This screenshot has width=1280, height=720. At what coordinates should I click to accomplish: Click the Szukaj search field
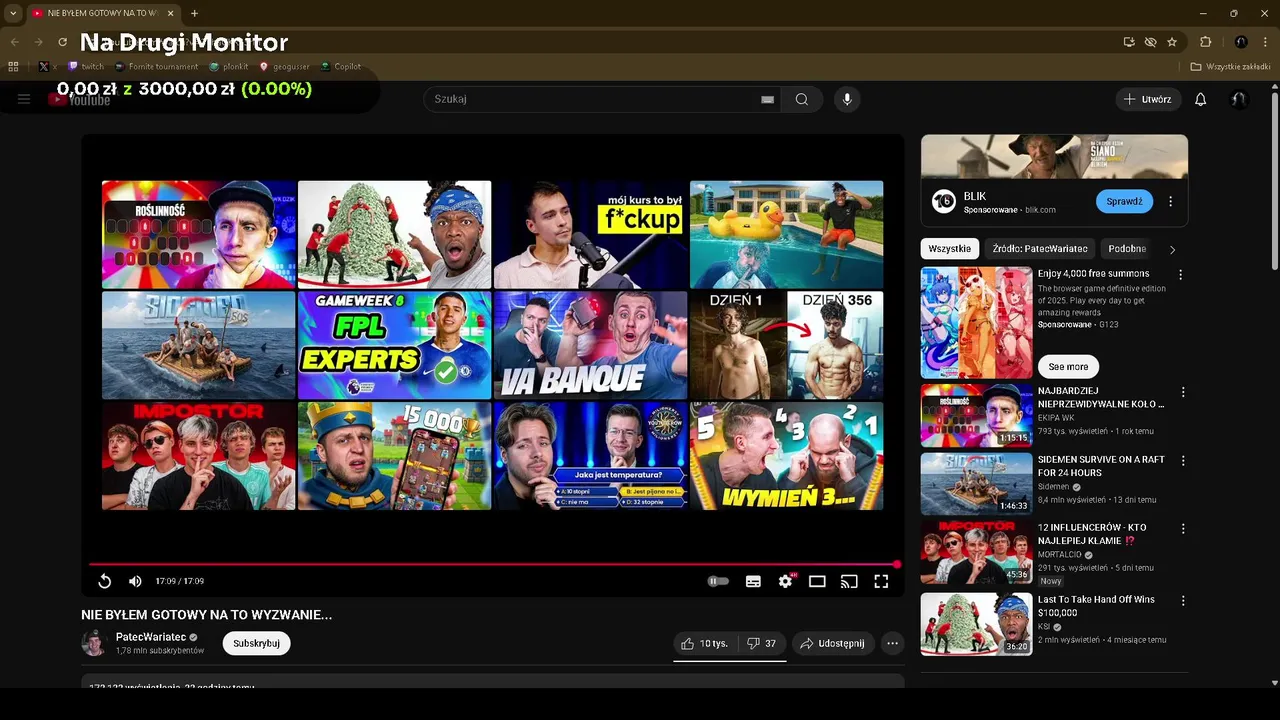click(590, 99)
